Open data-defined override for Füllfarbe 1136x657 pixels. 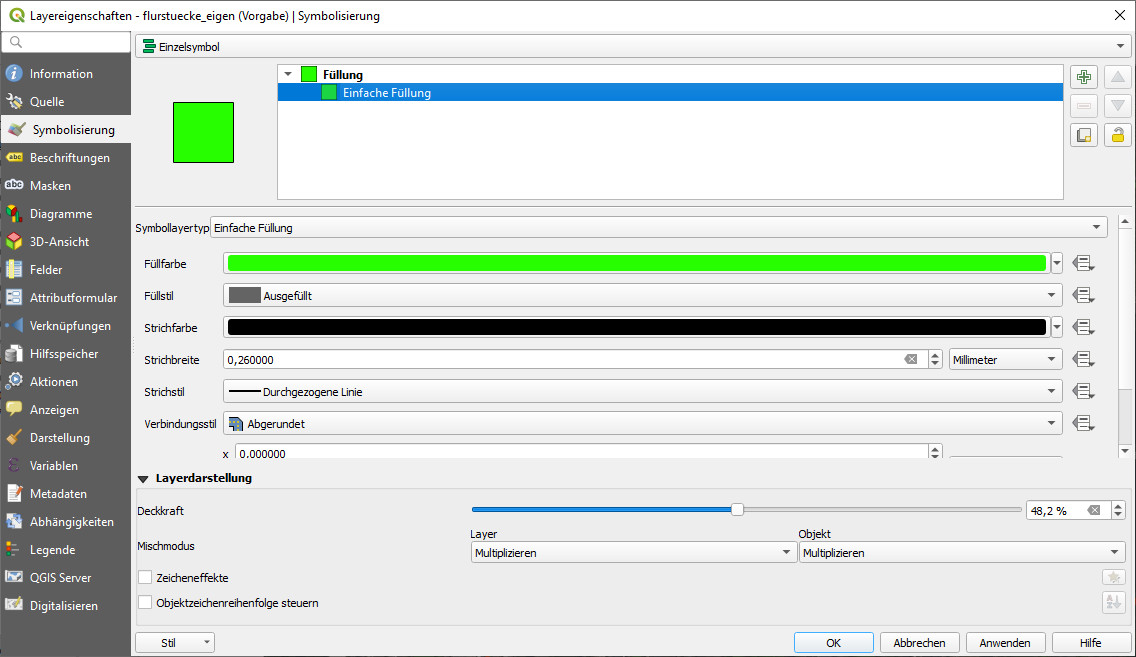coord(1084,263)
